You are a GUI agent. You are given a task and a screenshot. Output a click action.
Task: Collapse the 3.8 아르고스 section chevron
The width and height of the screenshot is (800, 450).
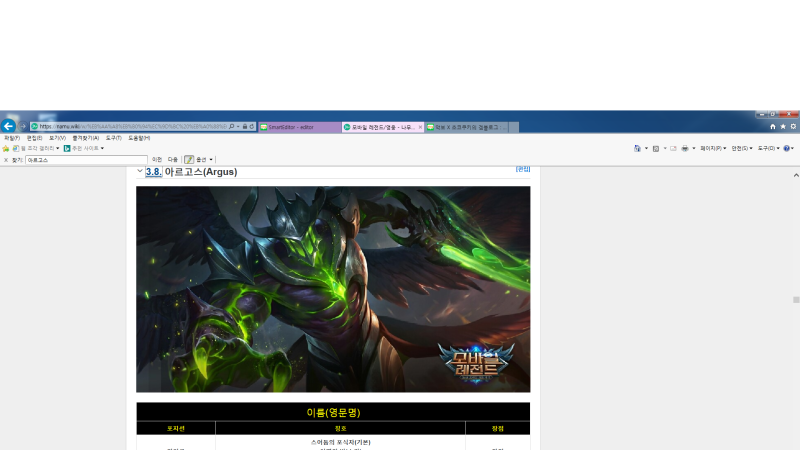(x=140, y=171)
